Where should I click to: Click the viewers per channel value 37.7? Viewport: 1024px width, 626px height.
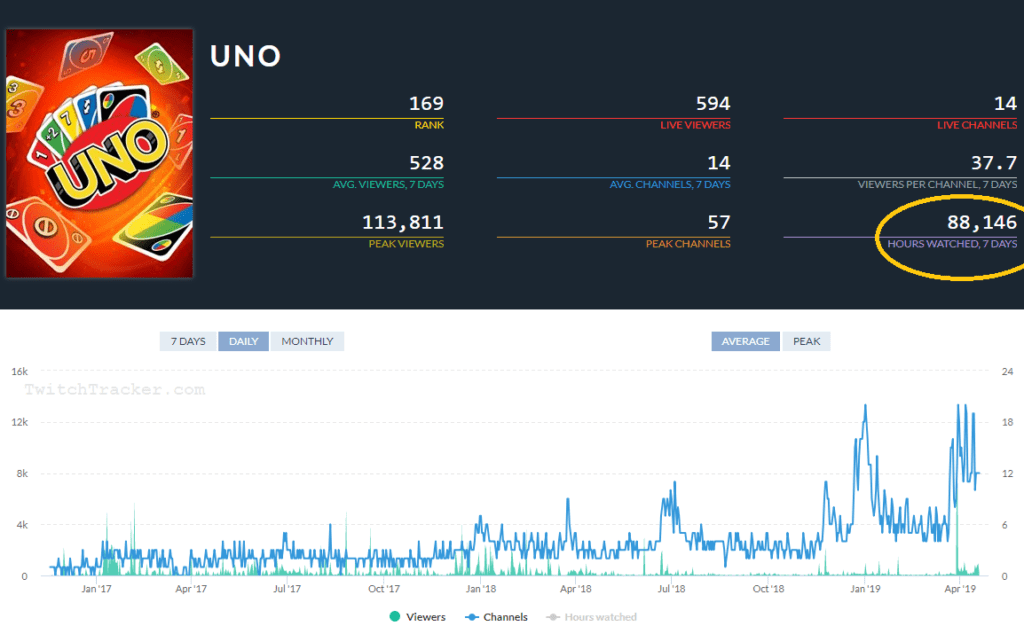tap(994, 163)
